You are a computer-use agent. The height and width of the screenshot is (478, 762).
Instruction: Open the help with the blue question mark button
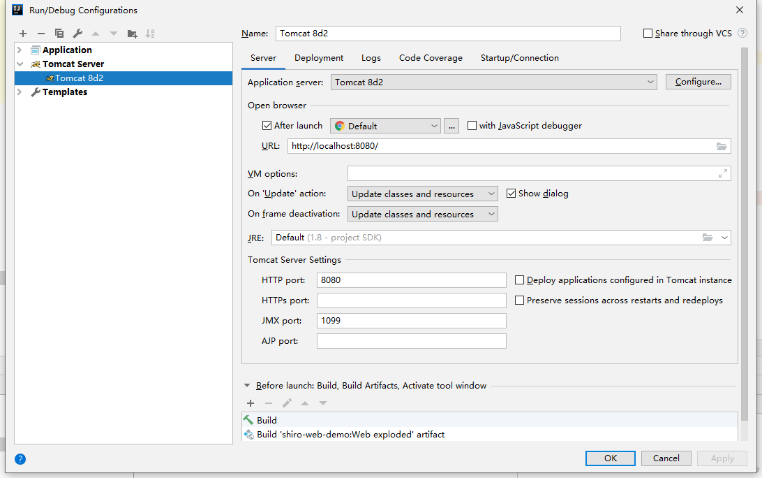[20, 459]
